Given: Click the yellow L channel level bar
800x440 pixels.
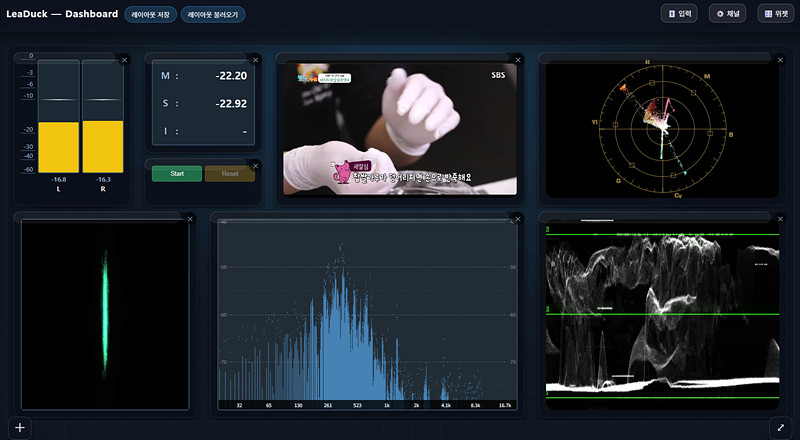Looking at the screenshot, I should coord(58,147).
